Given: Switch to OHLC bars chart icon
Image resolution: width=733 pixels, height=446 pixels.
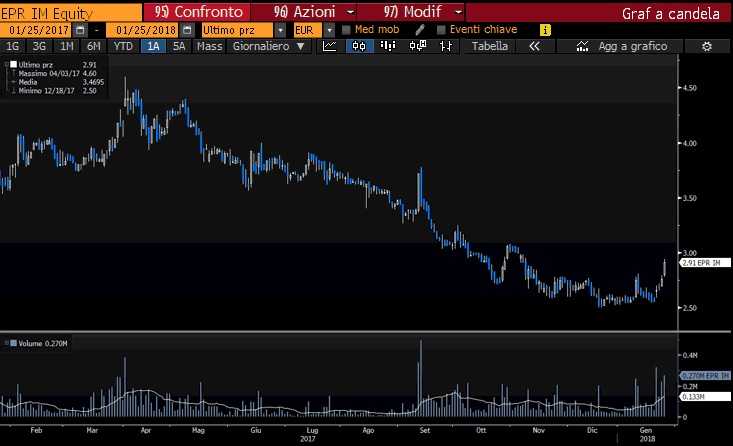Looking at the screenshot, I should pos(446,46).
